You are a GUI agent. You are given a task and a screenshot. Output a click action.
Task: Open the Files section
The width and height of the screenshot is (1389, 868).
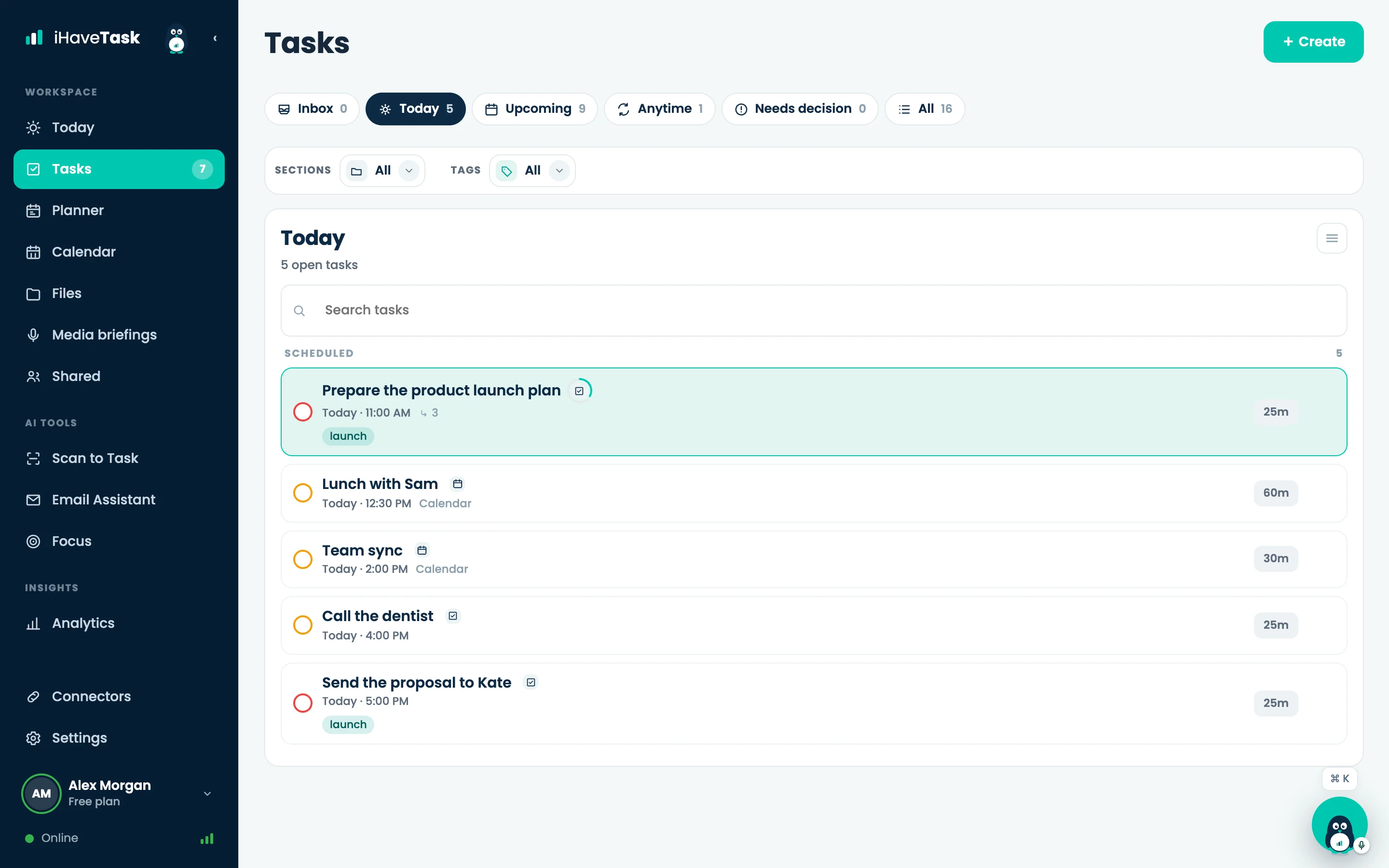(119, 293)
